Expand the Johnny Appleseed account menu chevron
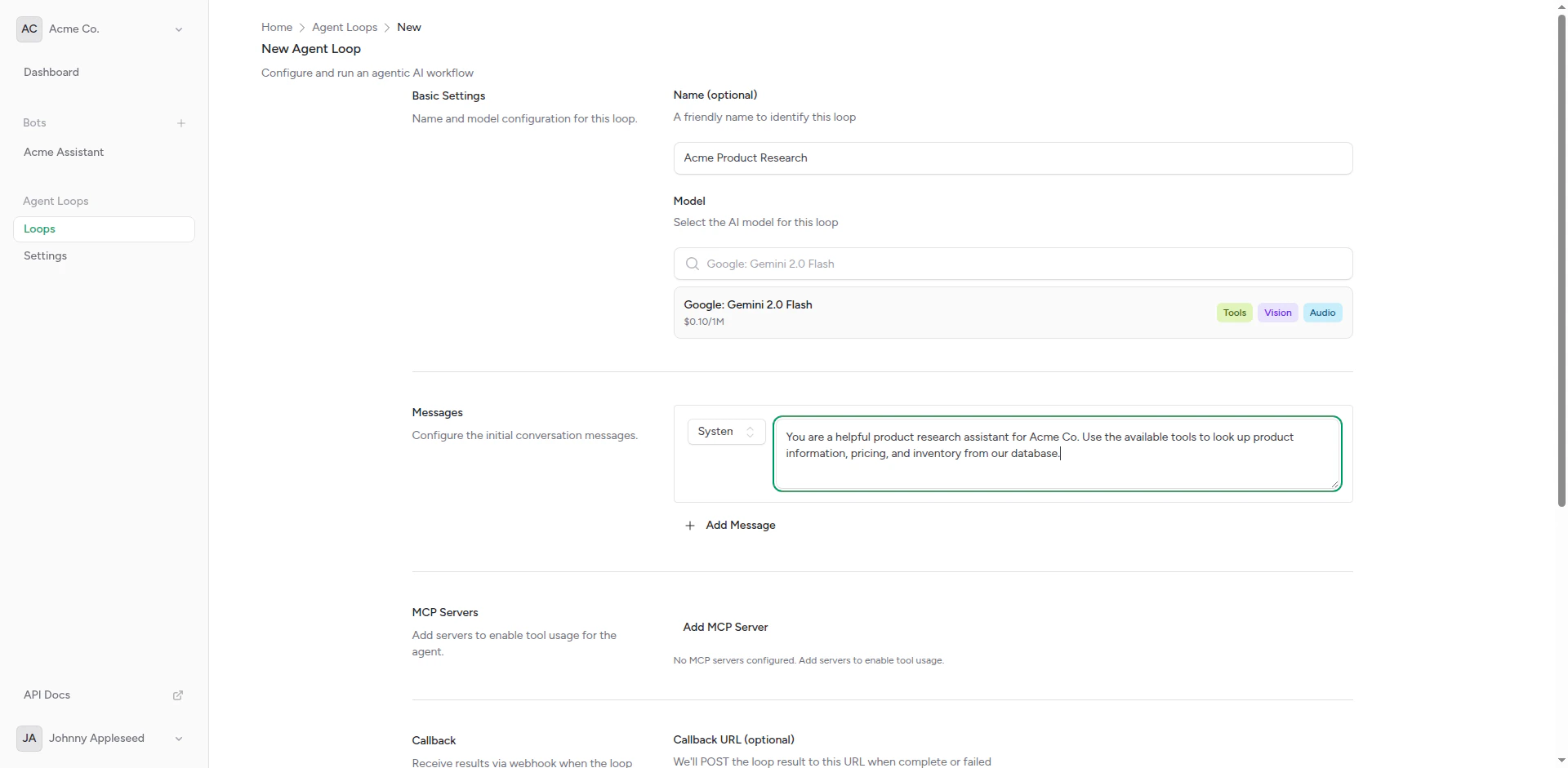1568x768 pixels. pyautogui.click(x=179, y=739)
